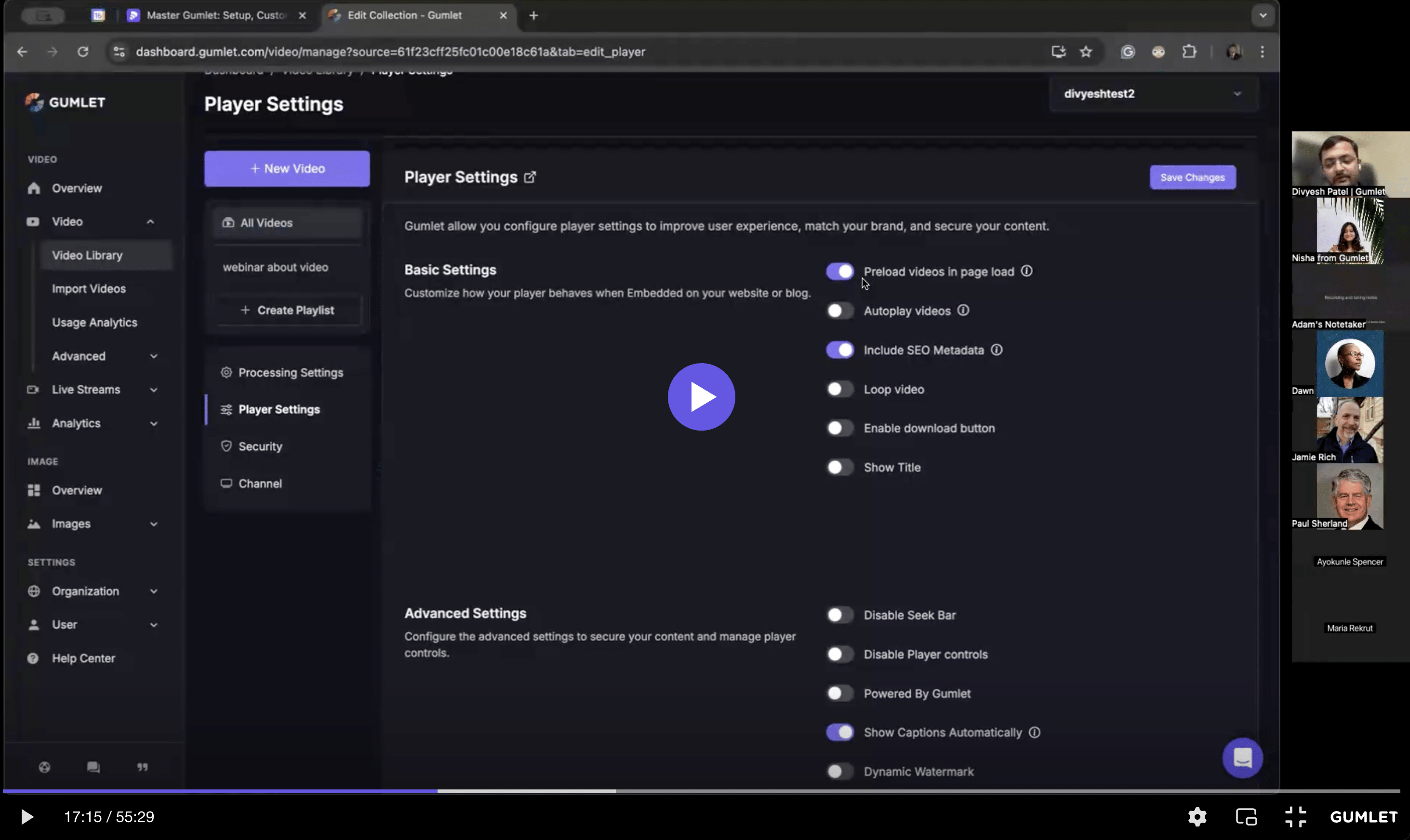
Task: Open browser extensions puzzle icon
Action: point(1189,52)
